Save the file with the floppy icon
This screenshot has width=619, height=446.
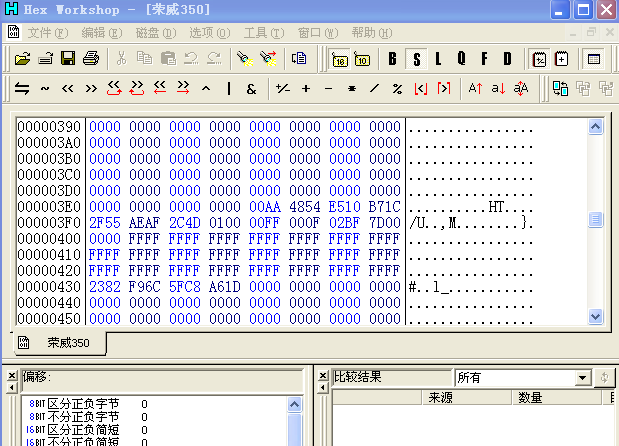pos(68,59)
